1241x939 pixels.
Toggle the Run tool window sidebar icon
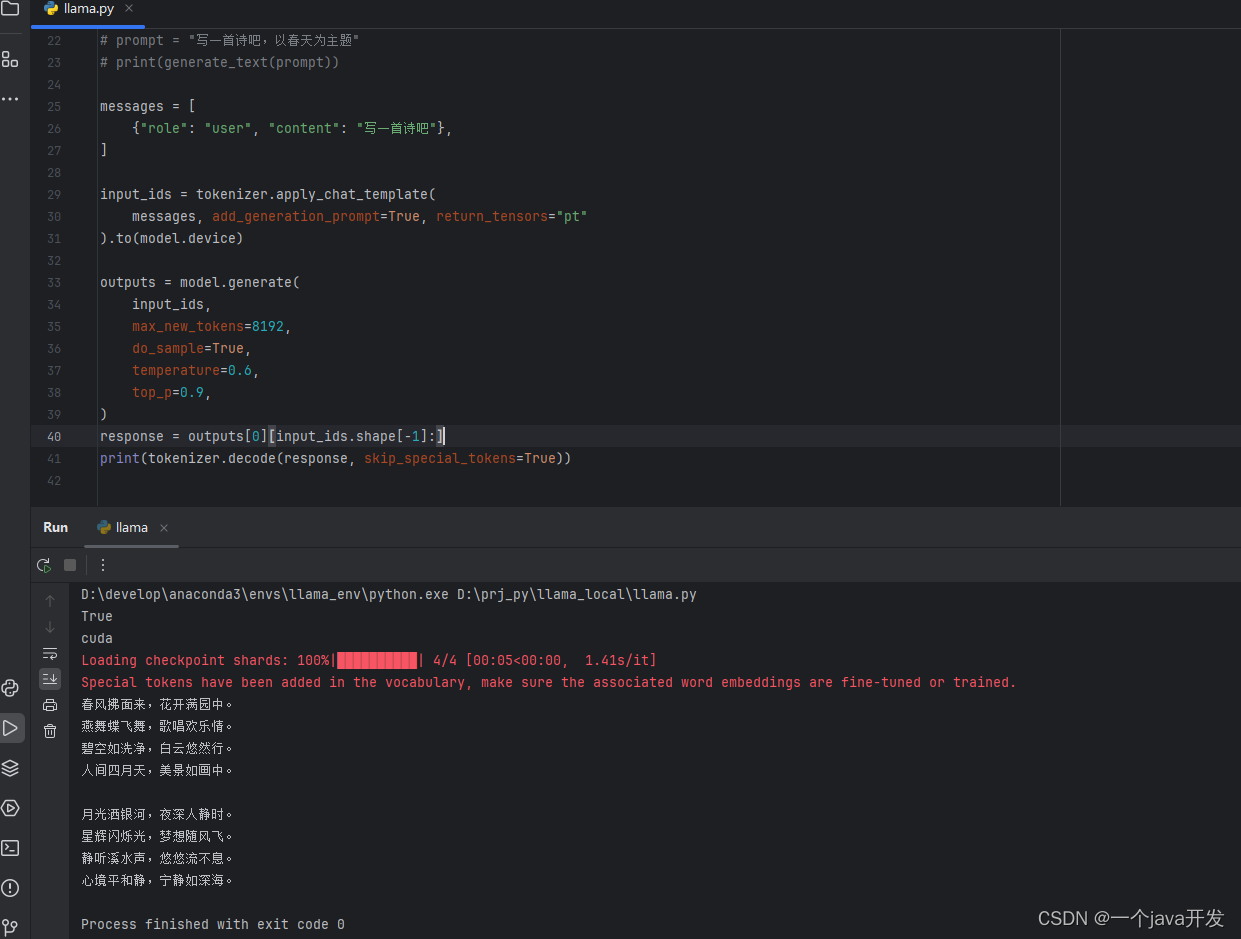pyautogui.click(x=10, y=728)
